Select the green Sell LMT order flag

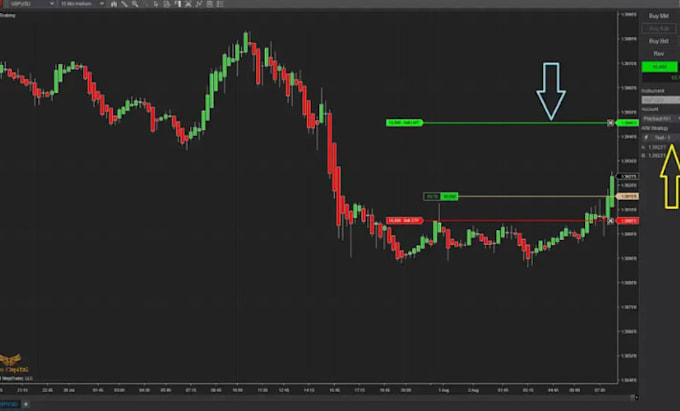click(x=404, y=123)
